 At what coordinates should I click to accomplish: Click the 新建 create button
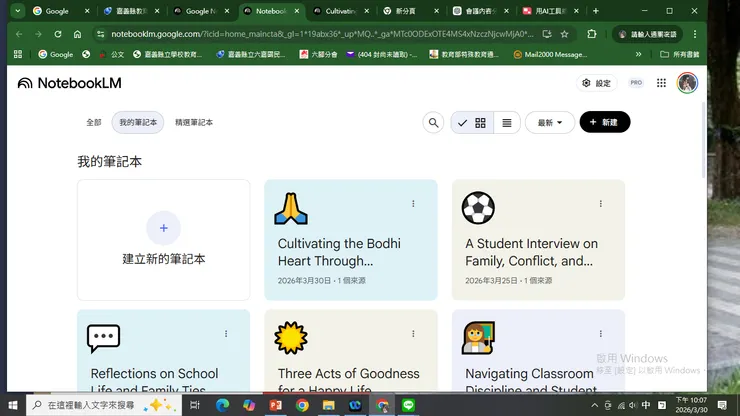tap(605, 122)
